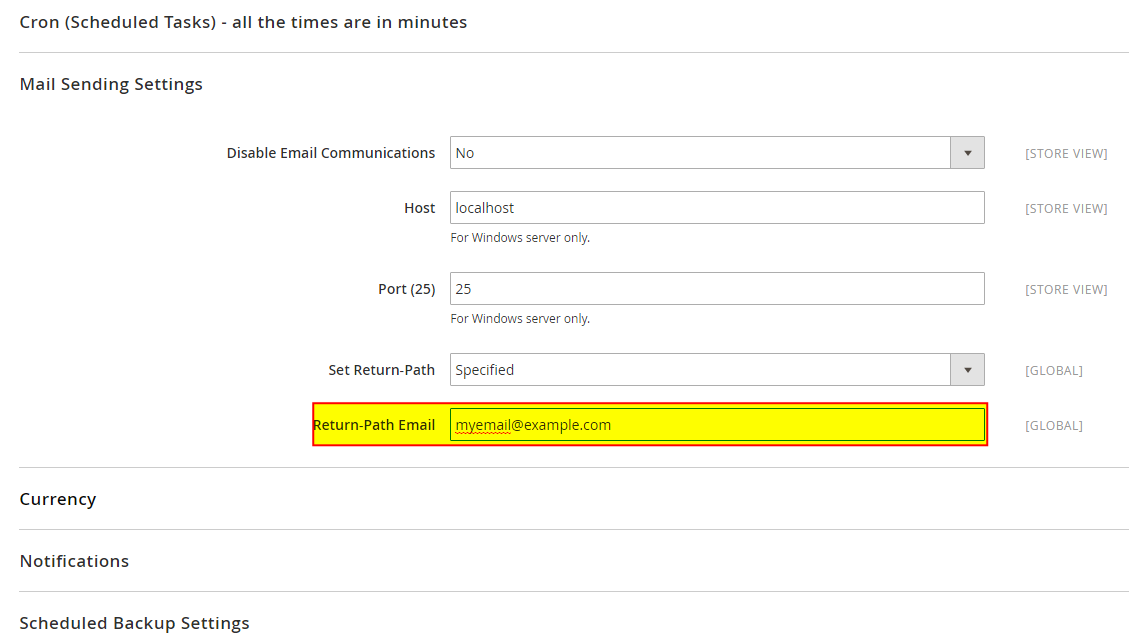Click into the Port (25) text field

(x=716, y=289)
